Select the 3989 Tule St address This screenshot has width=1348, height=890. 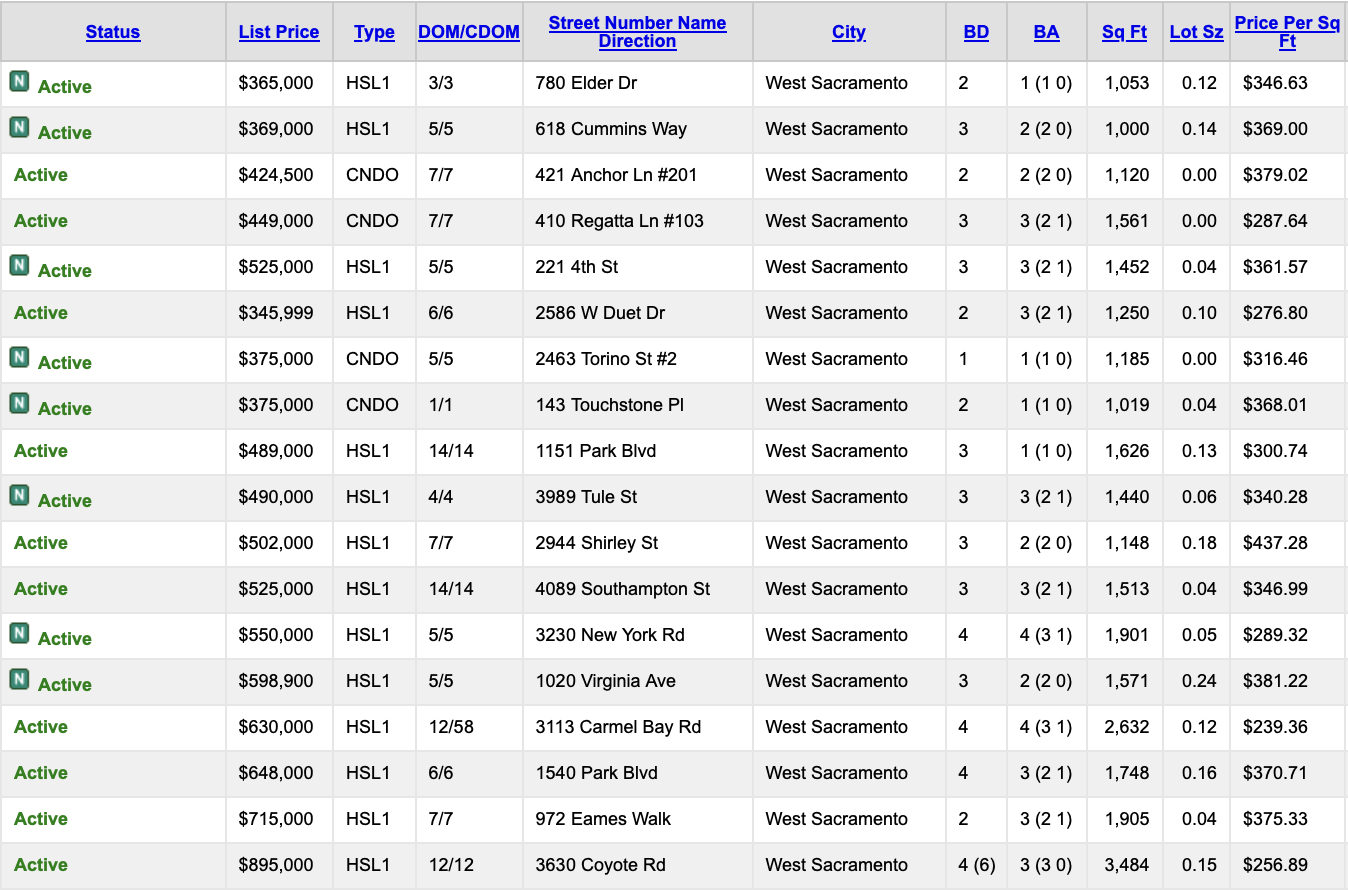pos(586,497)
